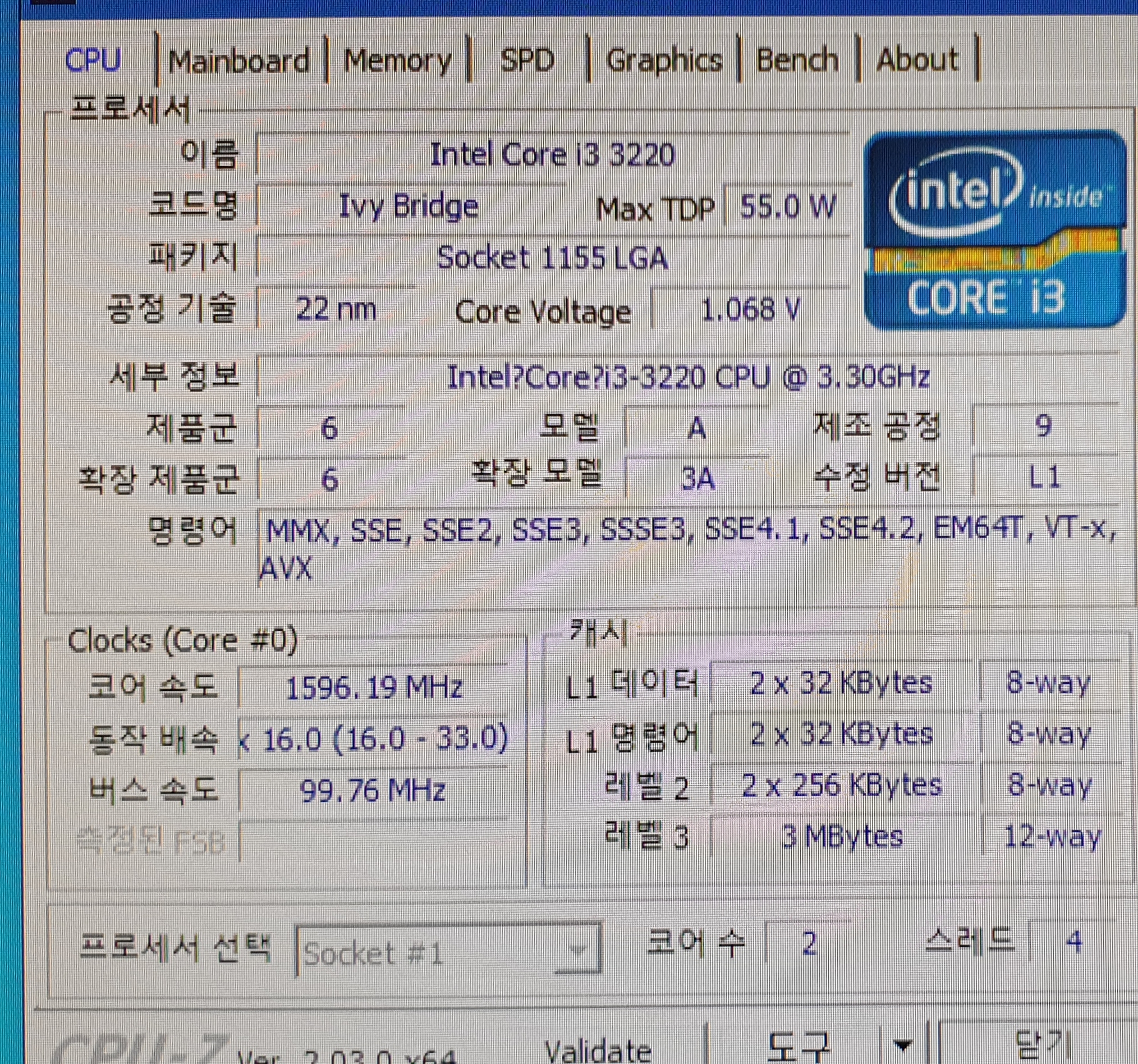Click the L1 revision value
Viewport: 1138px width, 1064px height.
coord(1044,476)
